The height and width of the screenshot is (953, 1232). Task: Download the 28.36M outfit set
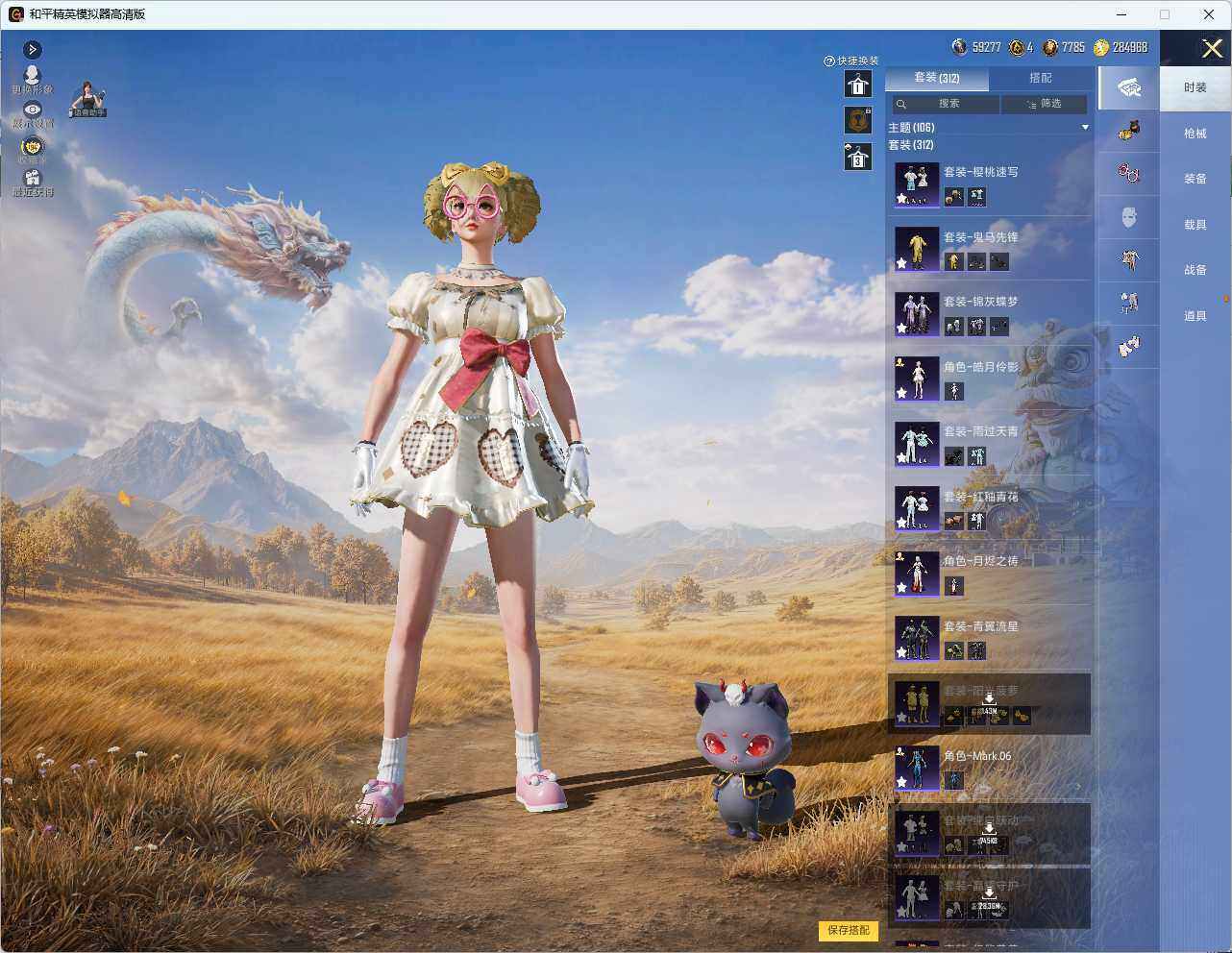[x=988, y=899]
